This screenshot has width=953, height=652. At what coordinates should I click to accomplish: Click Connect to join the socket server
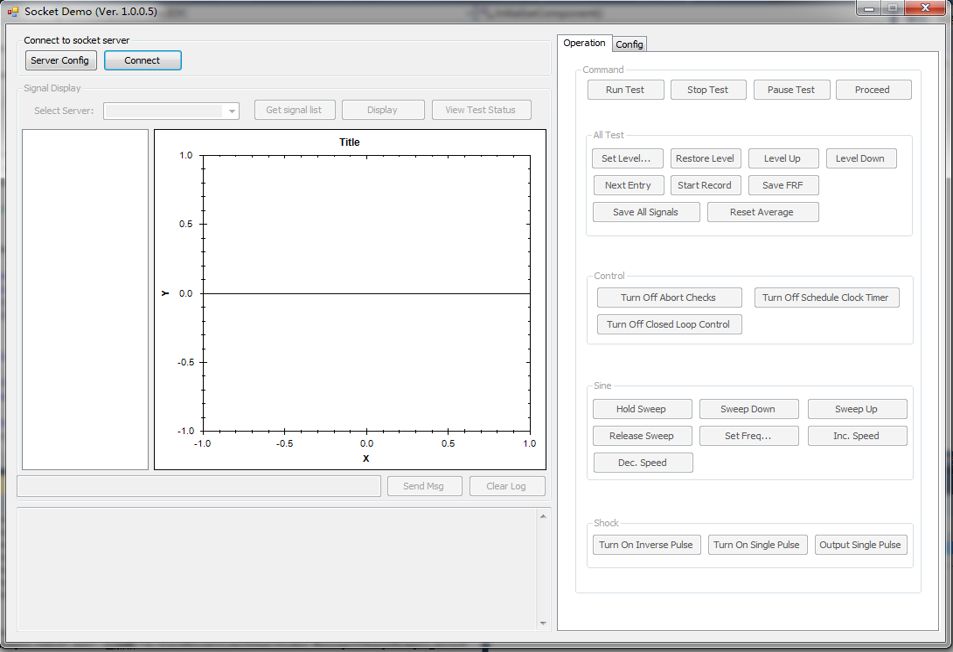(142, 60)
